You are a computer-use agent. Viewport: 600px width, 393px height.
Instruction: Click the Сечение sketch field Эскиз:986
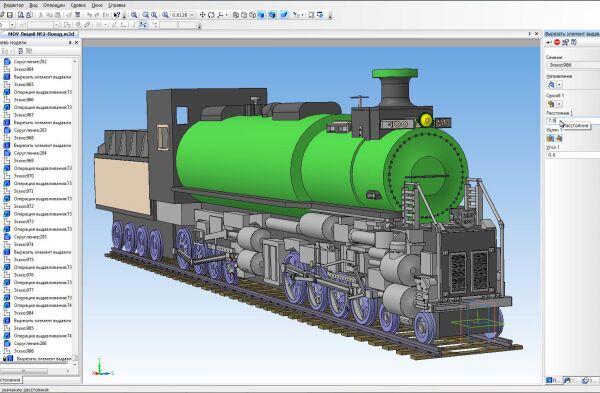point(573,65)
